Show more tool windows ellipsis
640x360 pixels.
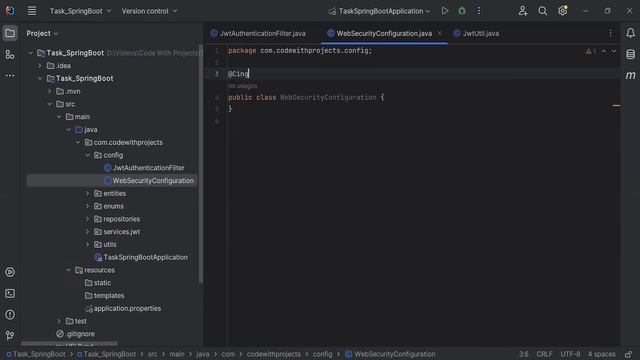[10, 76]
